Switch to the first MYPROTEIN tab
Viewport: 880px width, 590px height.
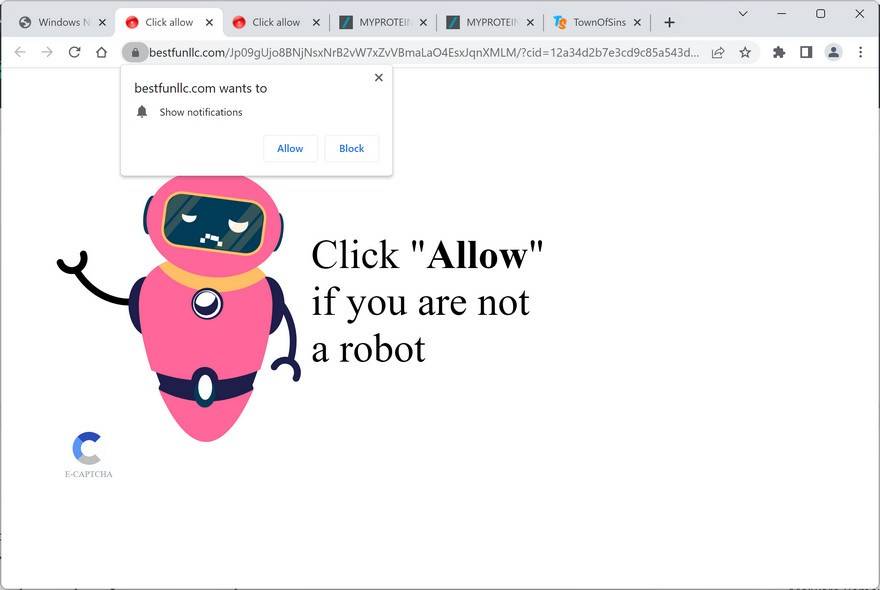pos(382,22)
